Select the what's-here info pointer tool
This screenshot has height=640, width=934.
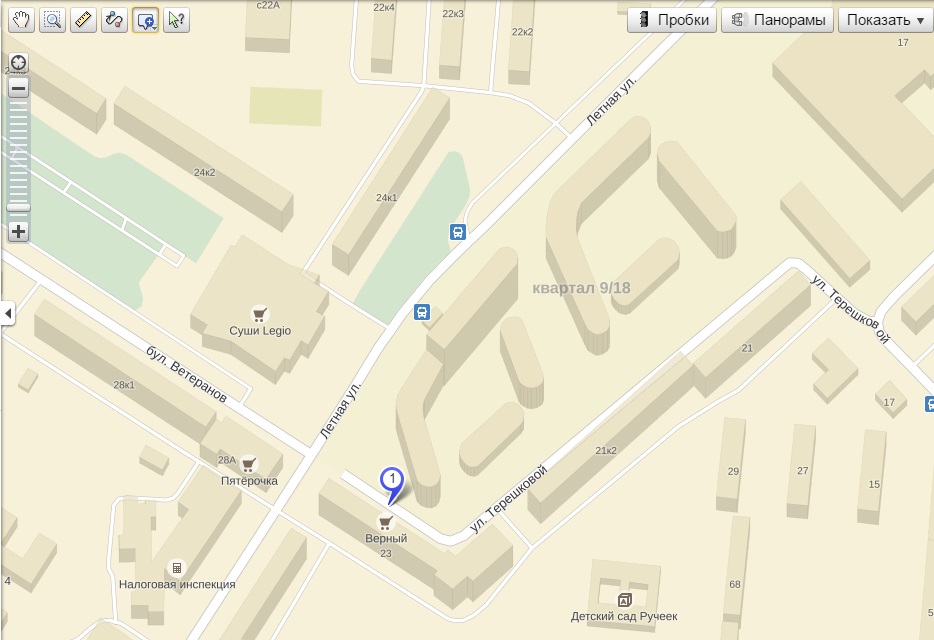click(x=176, y=20)
